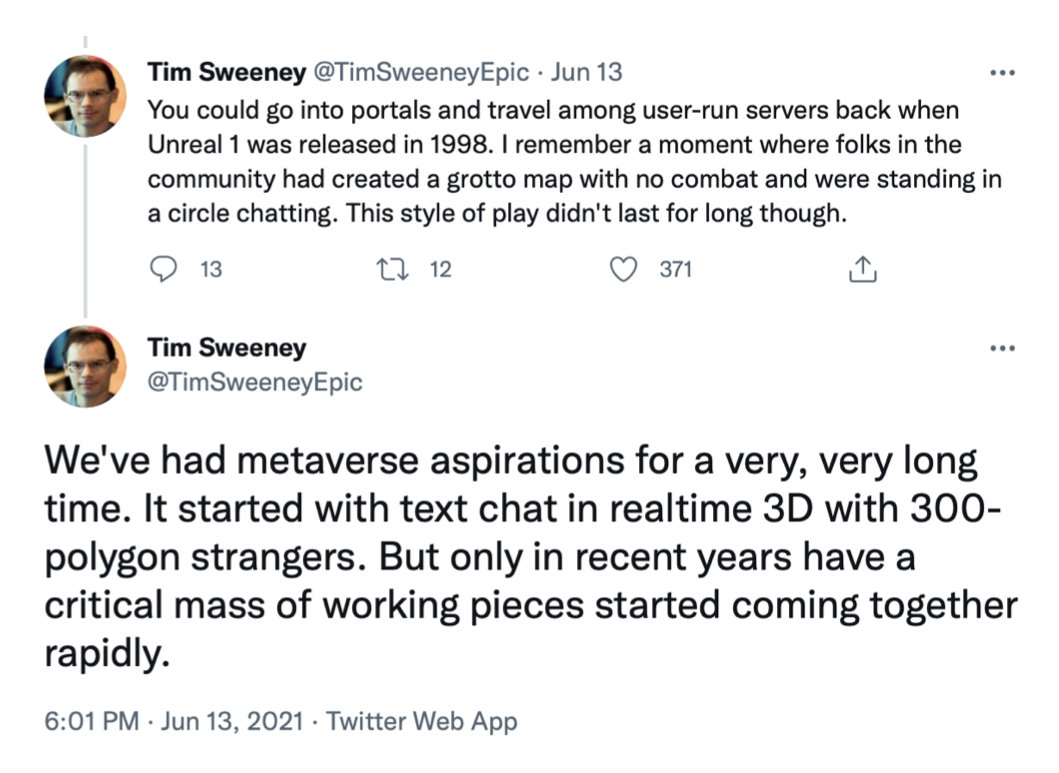Open the Tim Sweeney name link in the top tweet
Viewport: 1059px width, 773px height.
pos(226,72)
